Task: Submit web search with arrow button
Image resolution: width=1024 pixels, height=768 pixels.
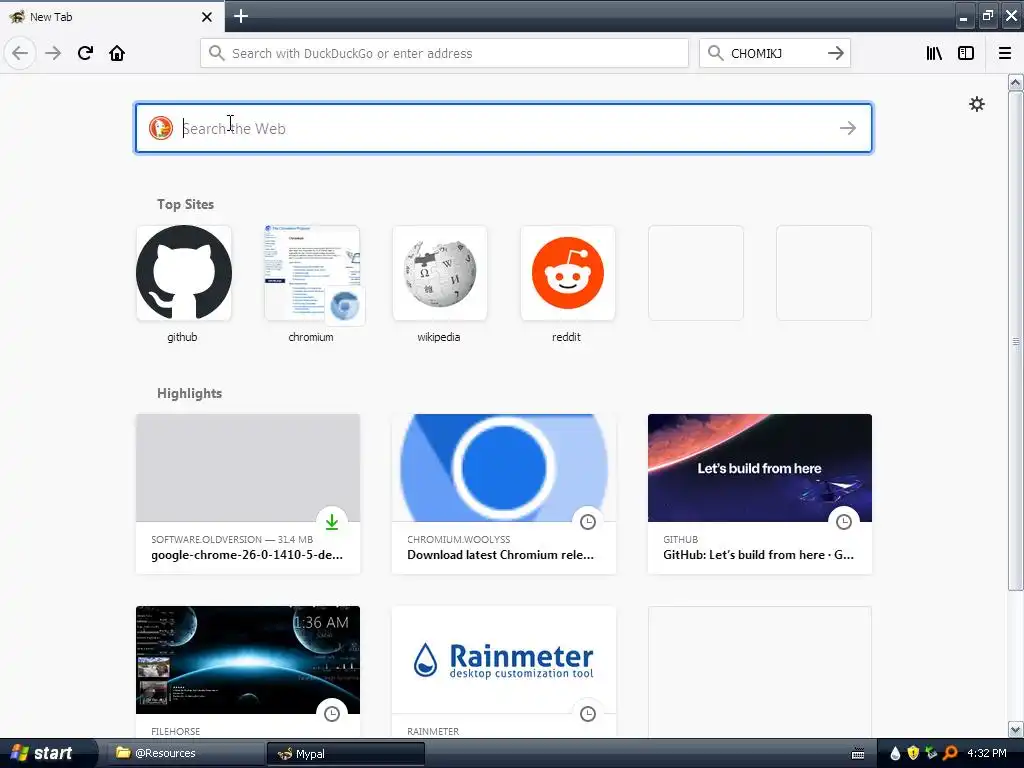Action: 848,128
